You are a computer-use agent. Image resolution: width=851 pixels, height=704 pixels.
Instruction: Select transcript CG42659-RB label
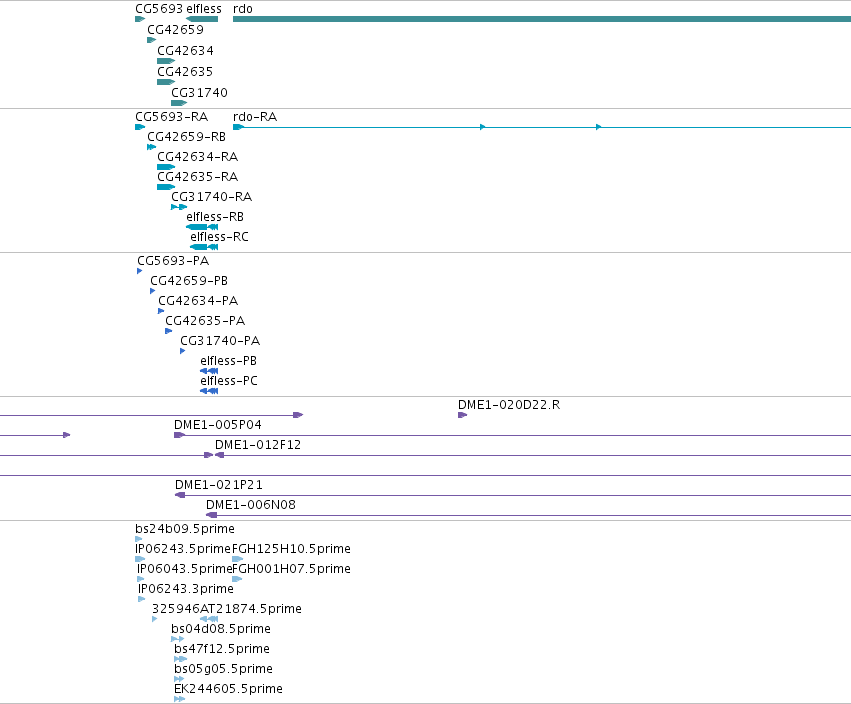coord(186,137)
